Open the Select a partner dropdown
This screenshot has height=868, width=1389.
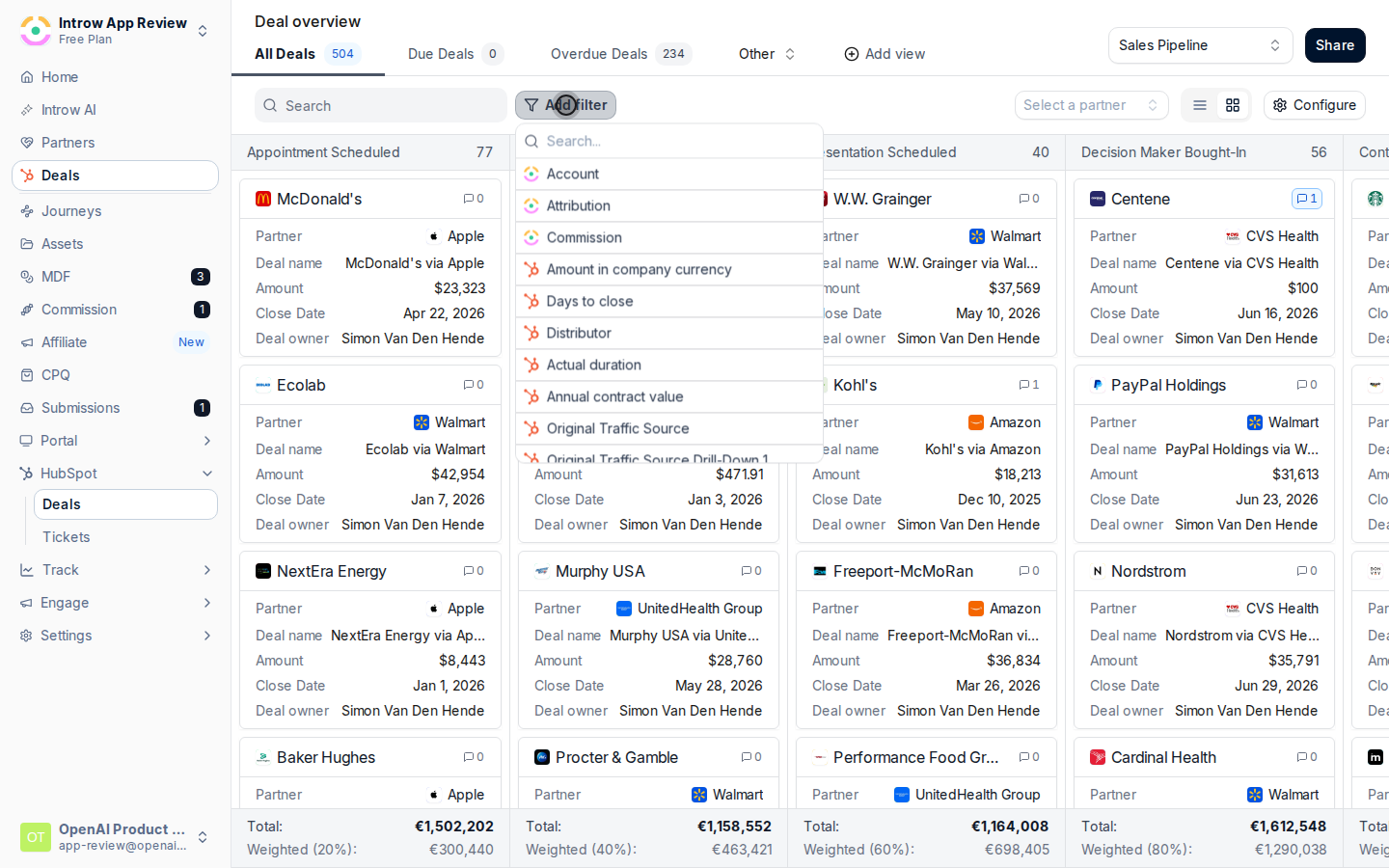(x=1091, y=105)
